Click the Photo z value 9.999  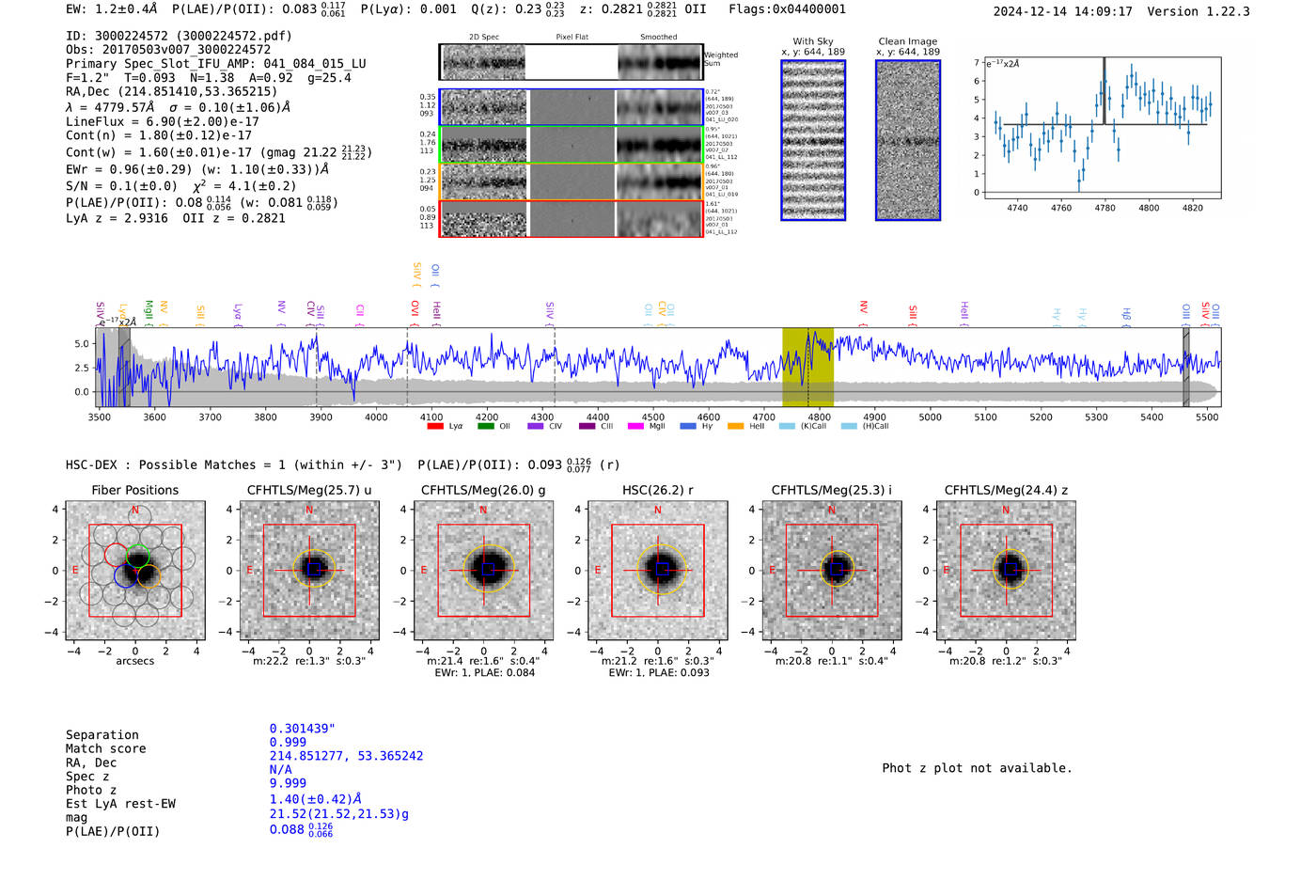click(288, 783)
